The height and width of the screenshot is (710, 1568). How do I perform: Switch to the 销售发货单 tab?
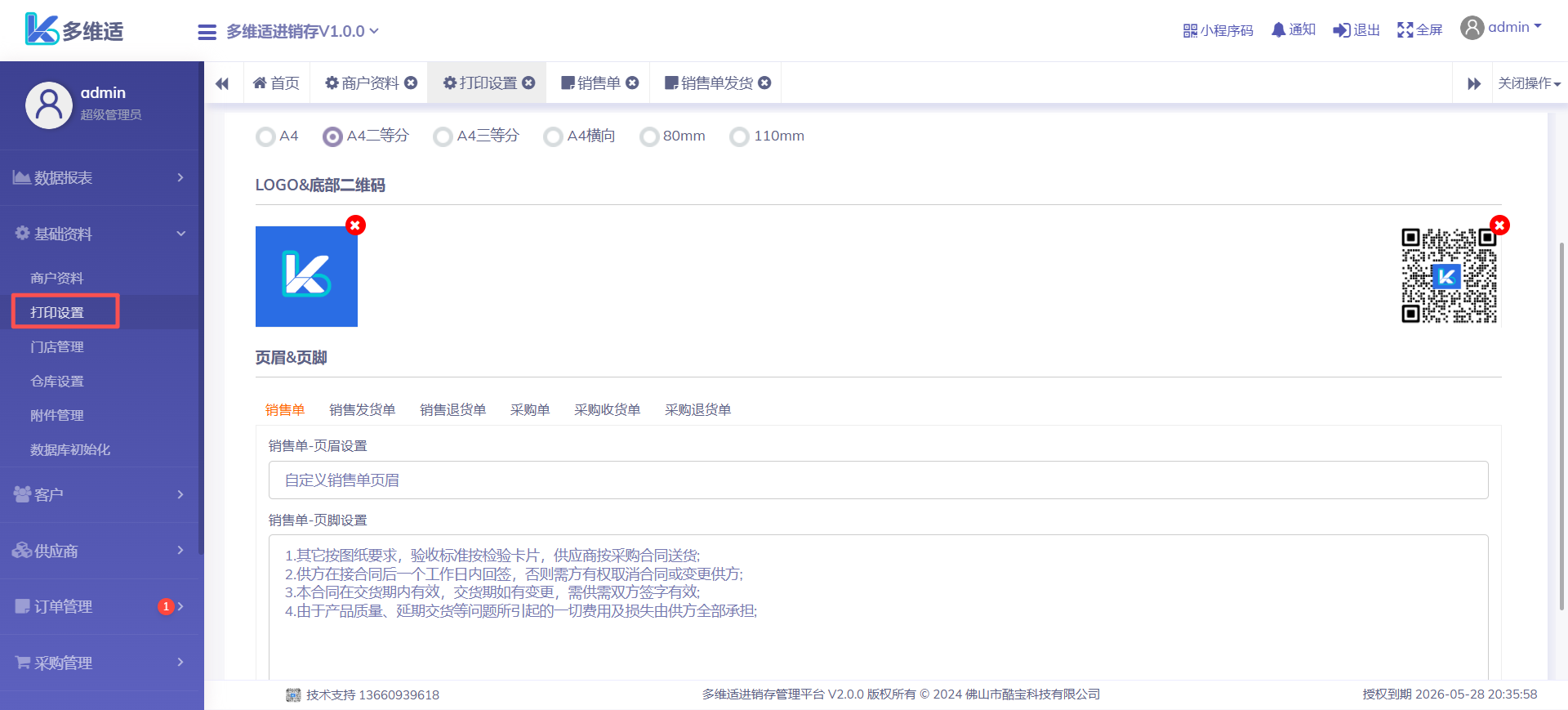pos(362,410)
